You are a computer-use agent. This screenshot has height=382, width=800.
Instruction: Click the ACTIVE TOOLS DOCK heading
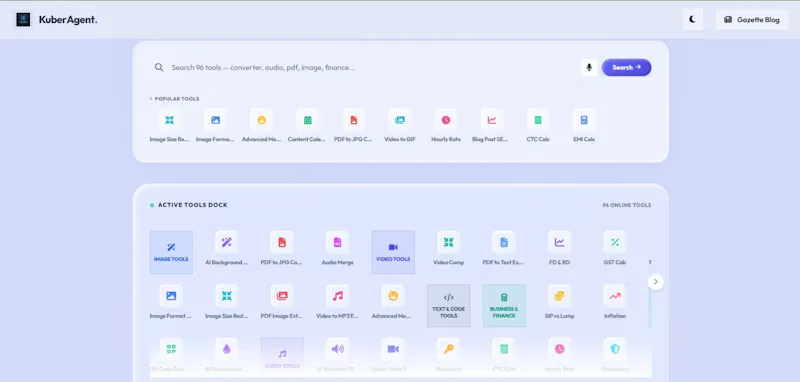coord(192,205)
